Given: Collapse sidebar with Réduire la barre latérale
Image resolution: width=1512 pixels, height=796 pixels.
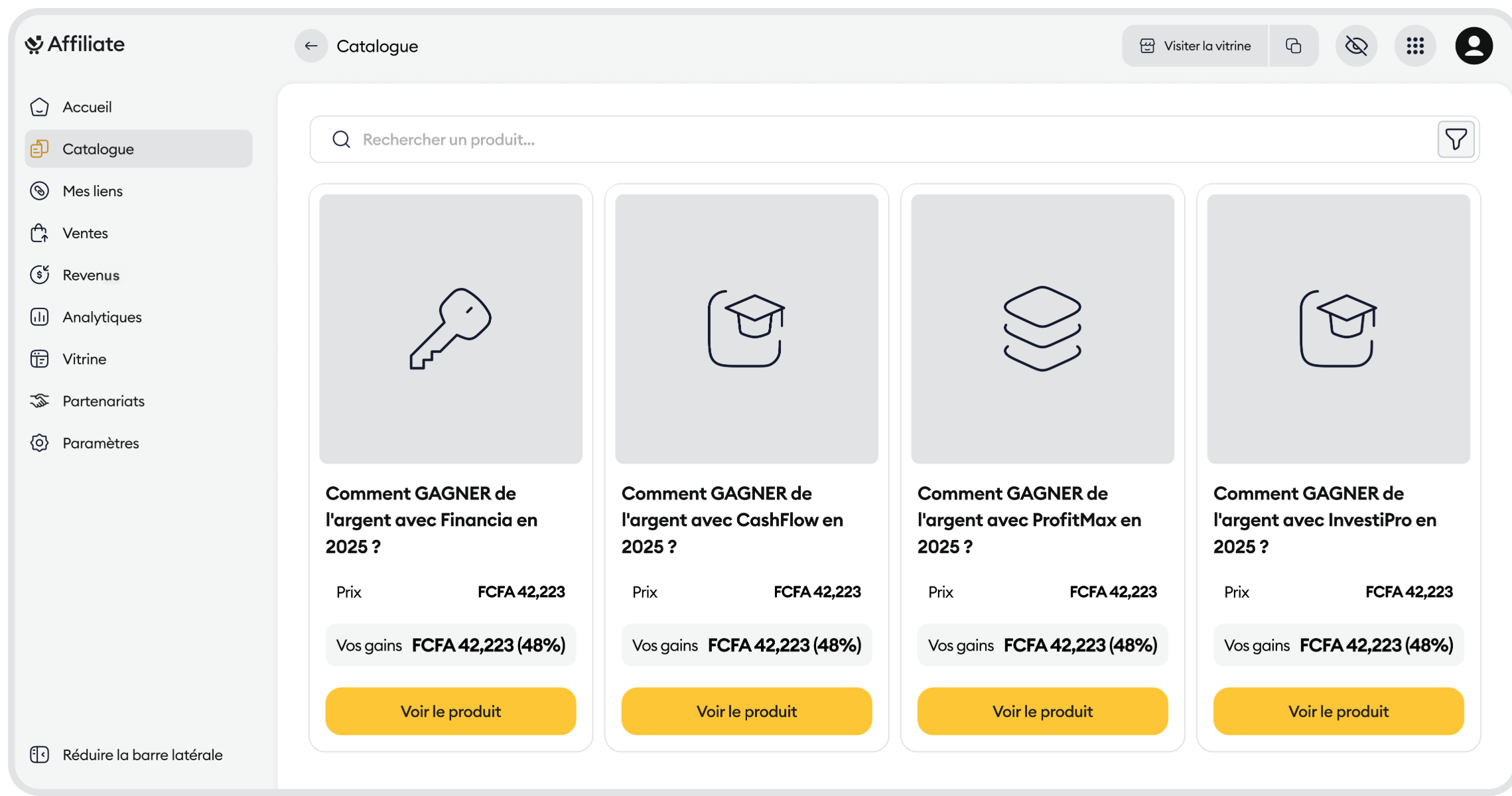Looking at the screenshot, I should click(x=126, y=755).
